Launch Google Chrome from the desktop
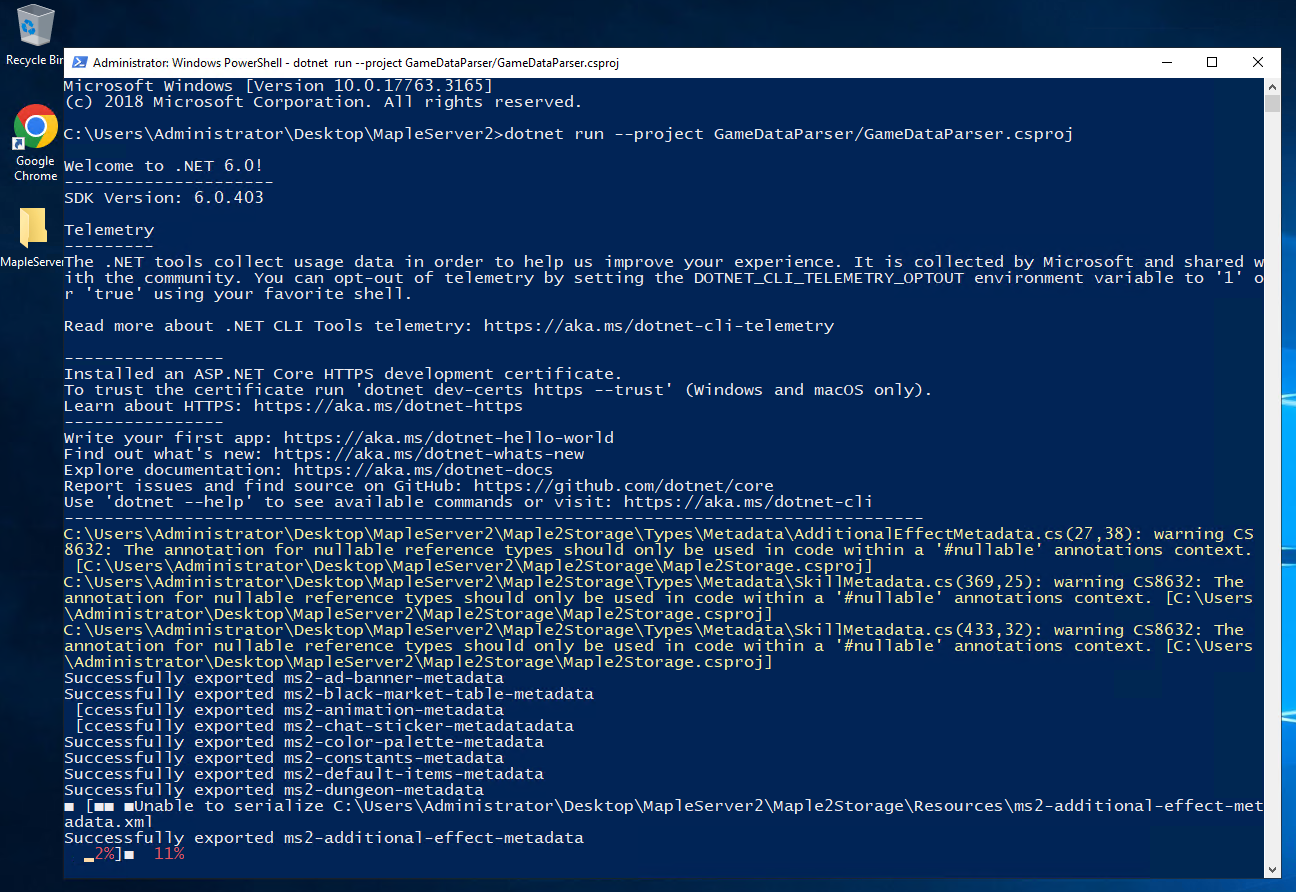 35,143
